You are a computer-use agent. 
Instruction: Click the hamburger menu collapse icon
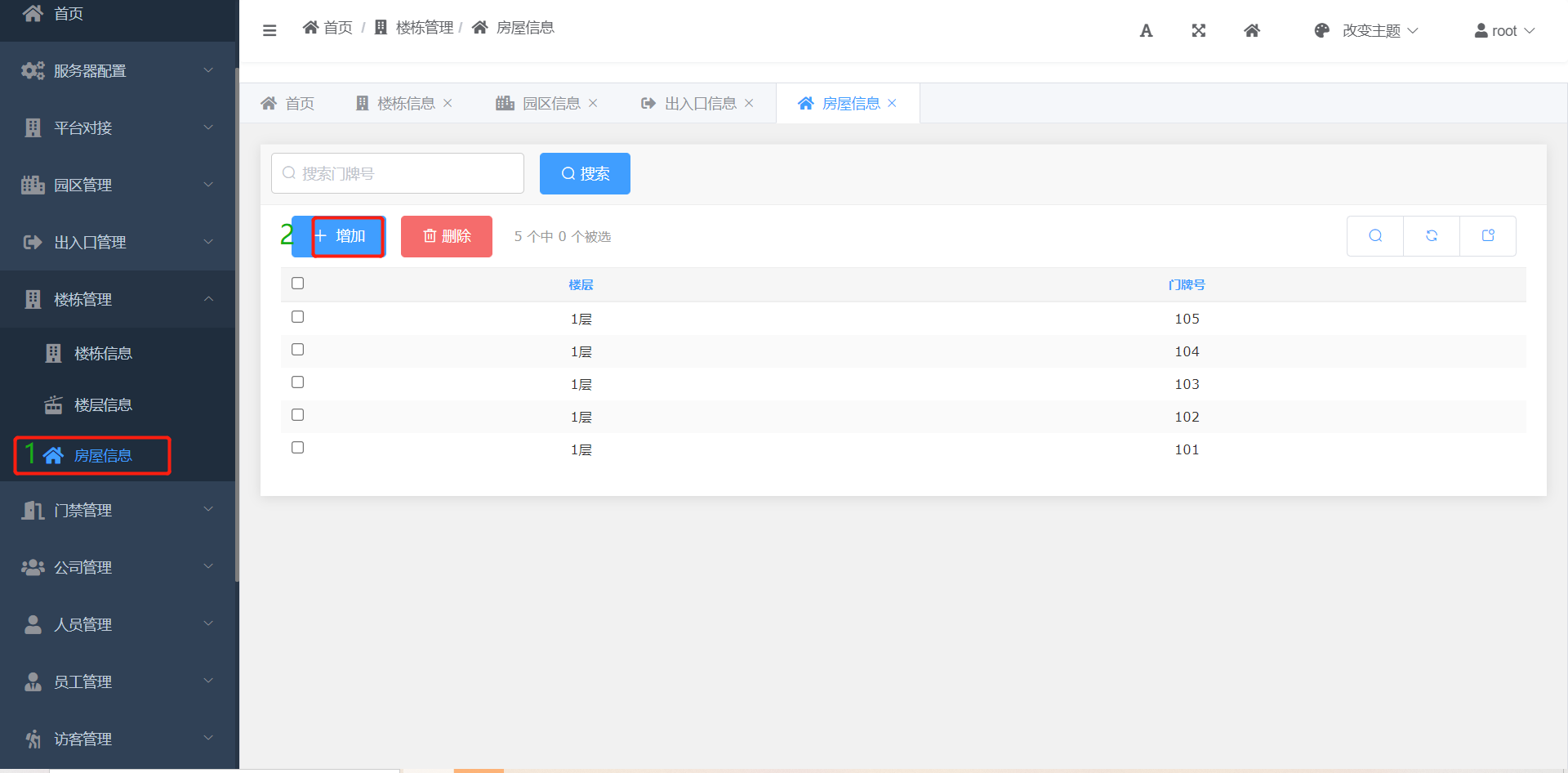269,30
